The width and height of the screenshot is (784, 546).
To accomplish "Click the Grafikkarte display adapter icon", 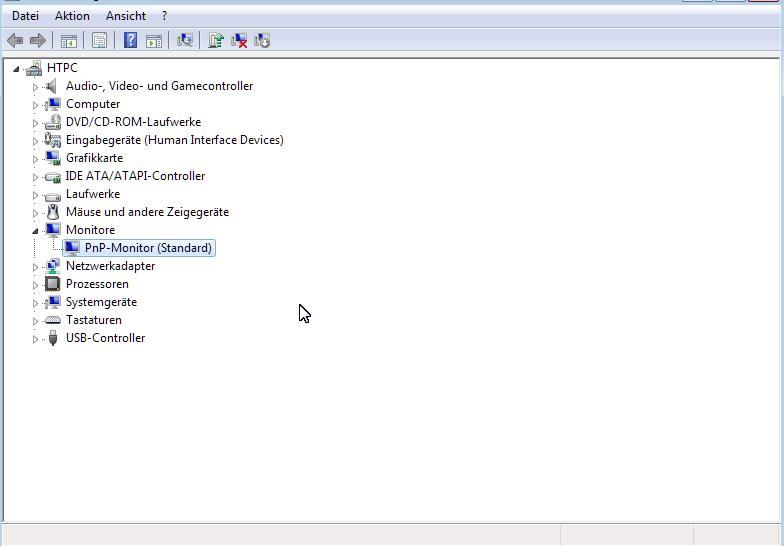I will (x=52, y=158).
